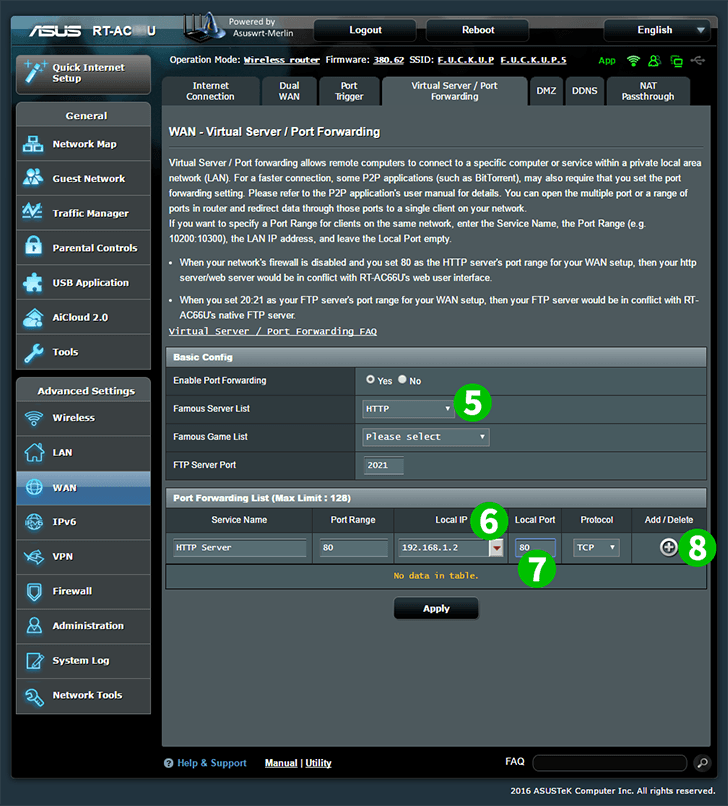Open USB Application puzzle icon
Viewport: 728px width, 806px height.
coord(33,282)
